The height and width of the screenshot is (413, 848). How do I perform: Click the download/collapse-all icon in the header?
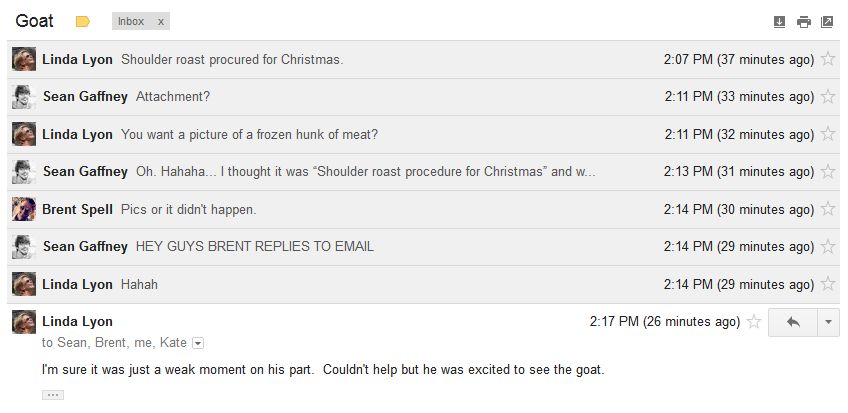780,22
